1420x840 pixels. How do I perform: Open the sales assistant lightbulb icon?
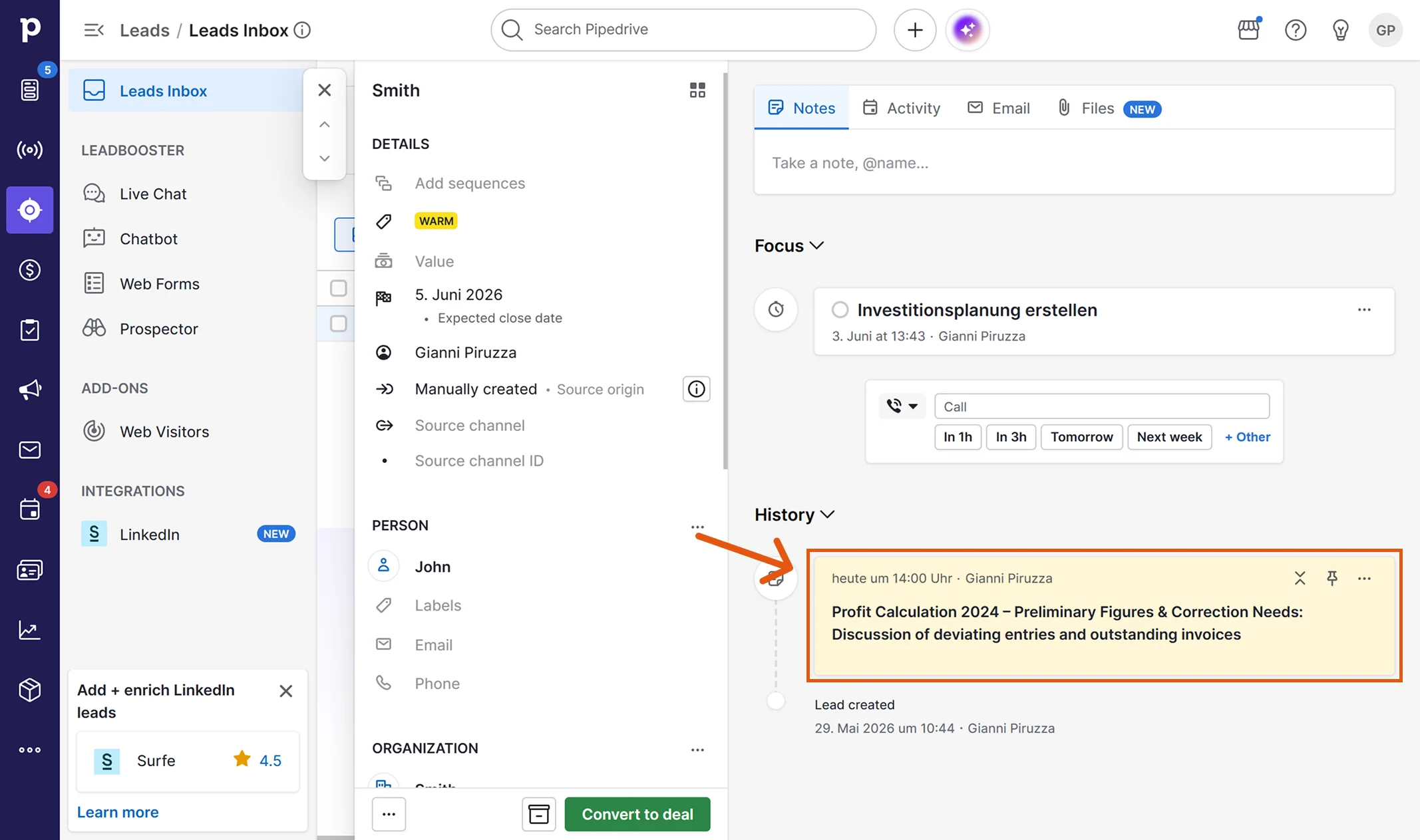(x=1341, y=30)
